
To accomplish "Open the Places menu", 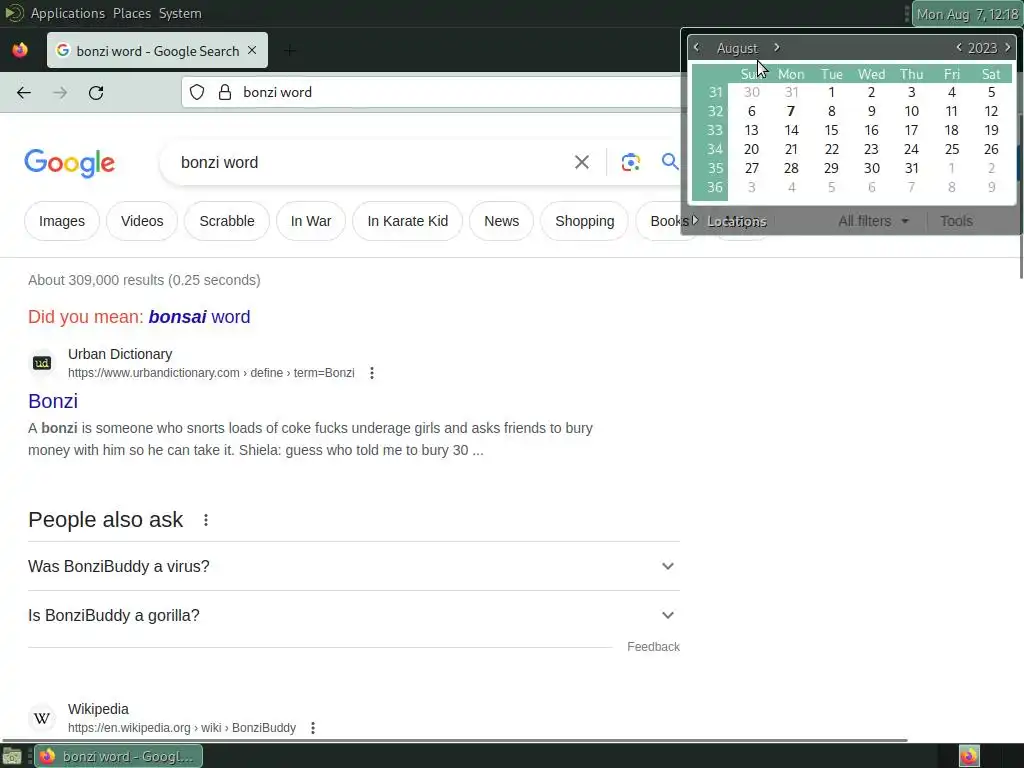I will tap(132, 13).
